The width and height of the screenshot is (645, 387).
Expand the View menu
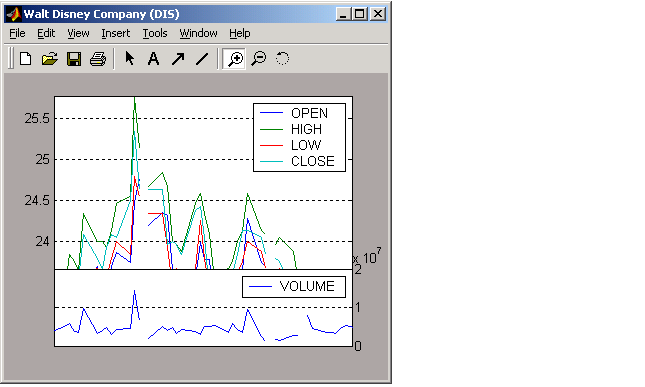click(x=78, y=33)
